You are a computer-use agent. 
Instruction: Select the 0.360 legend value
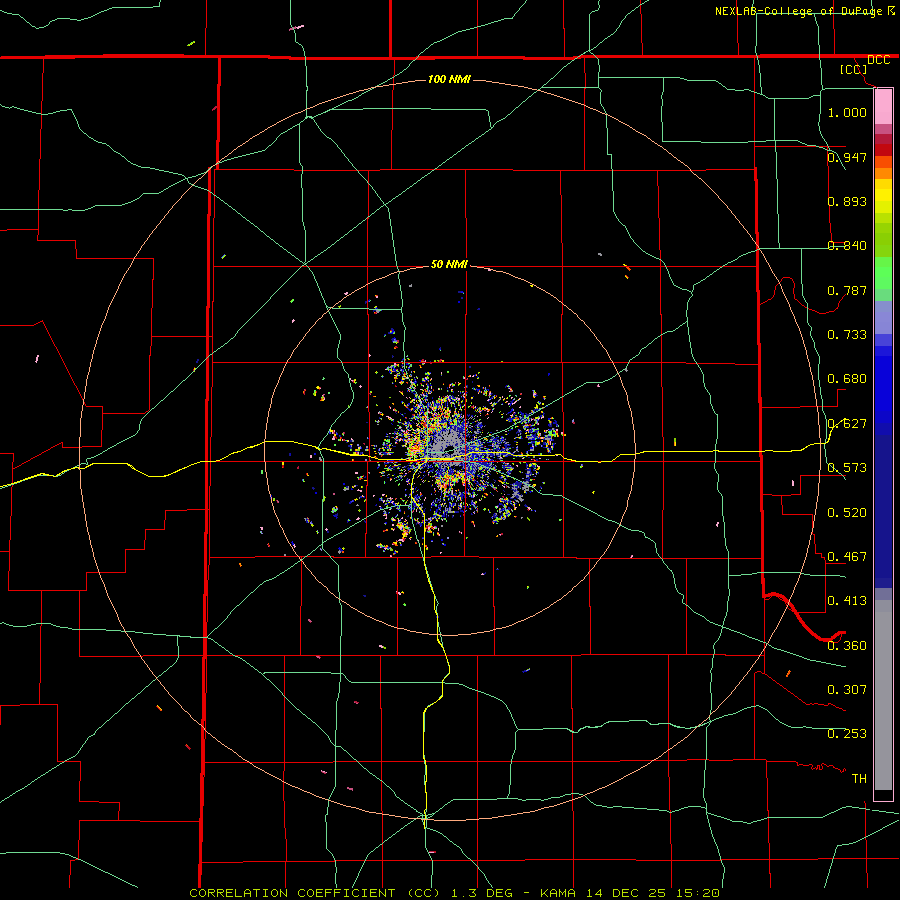coord(847,645)
